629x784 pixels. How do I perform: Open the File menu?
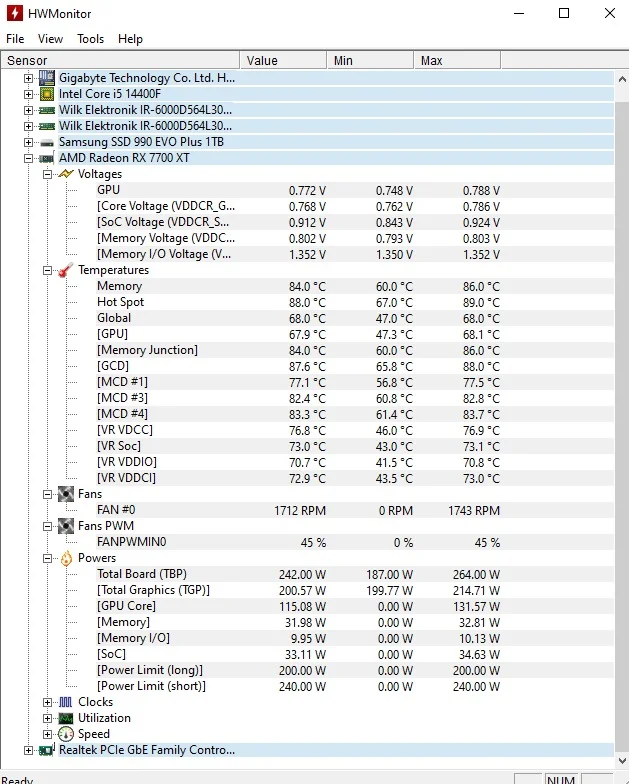pos(15,38)
